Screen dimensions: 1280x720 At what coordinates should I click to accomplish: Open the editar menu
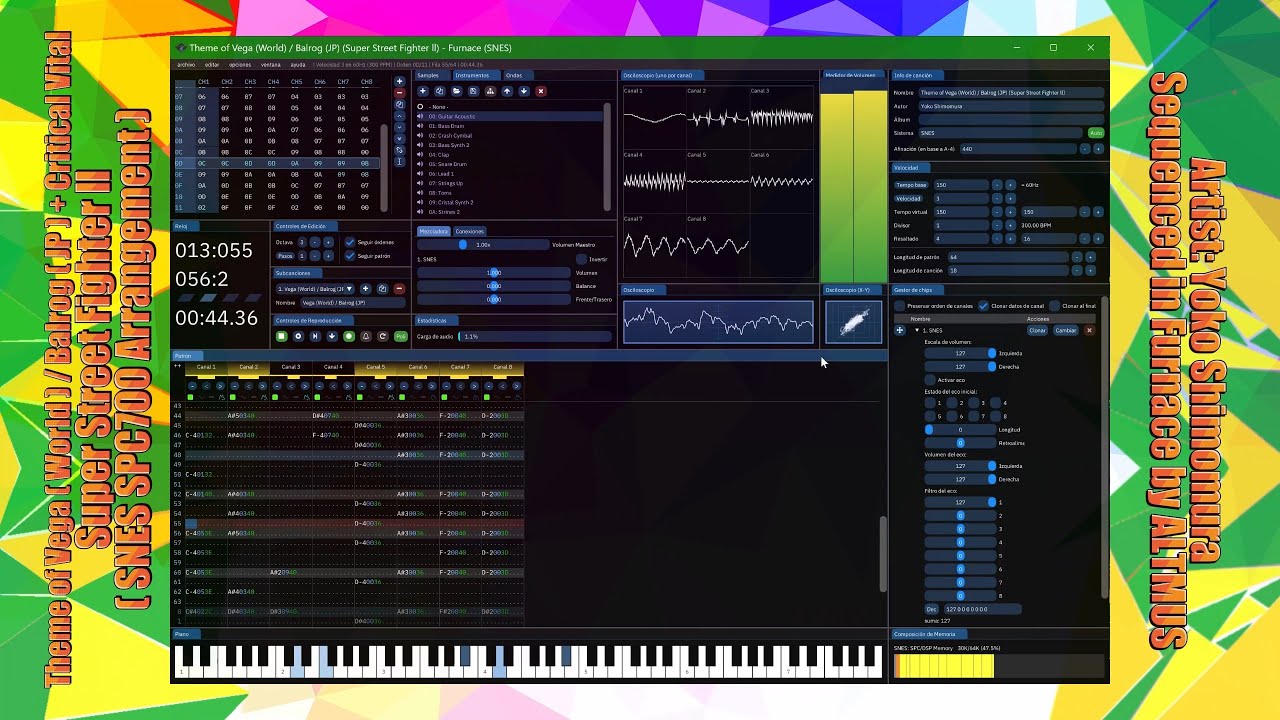[x=212, y=64]
